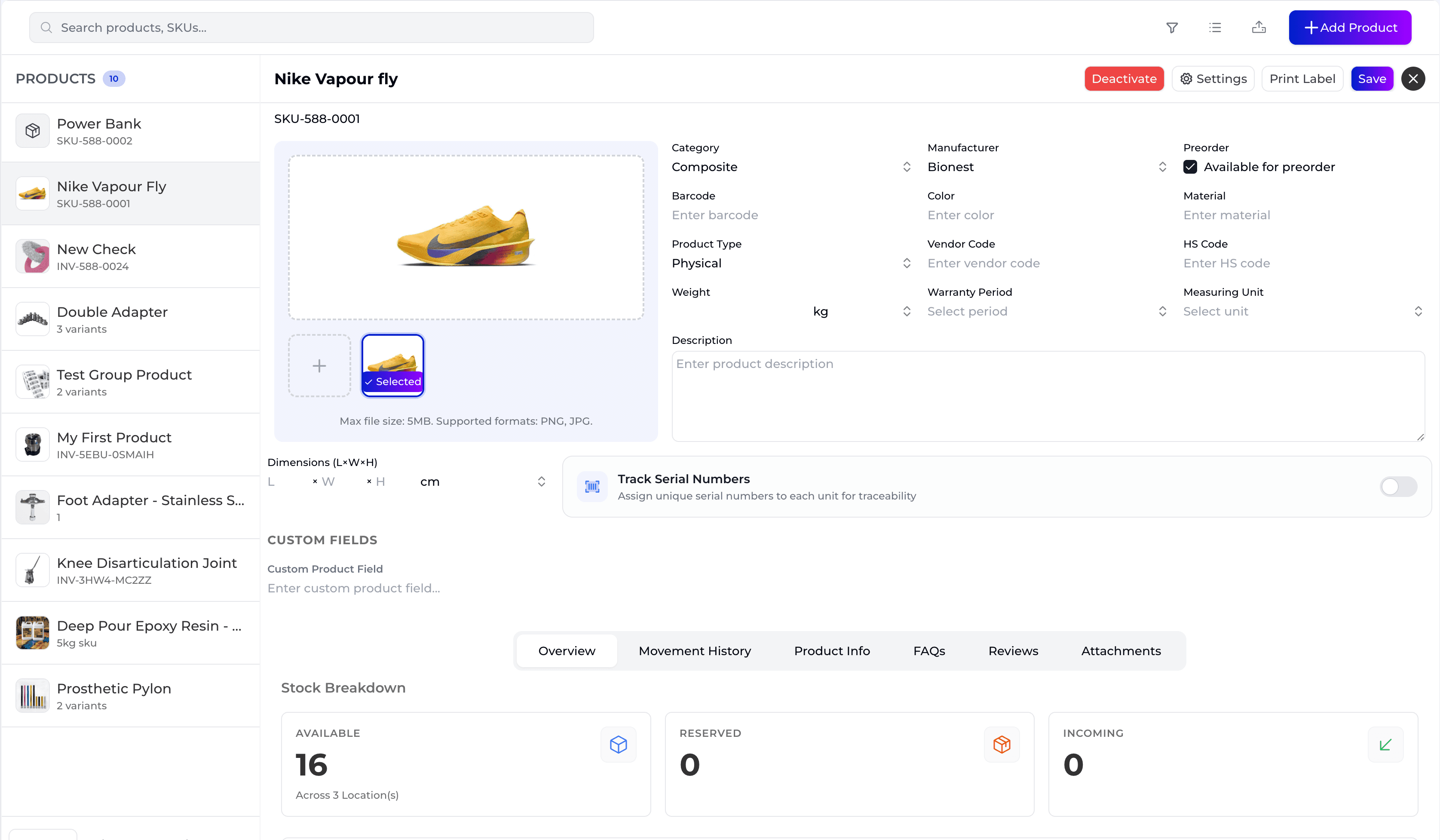Open the Weight unit kg dropdown
1440x840 pixels.
(x=862, y=311)
